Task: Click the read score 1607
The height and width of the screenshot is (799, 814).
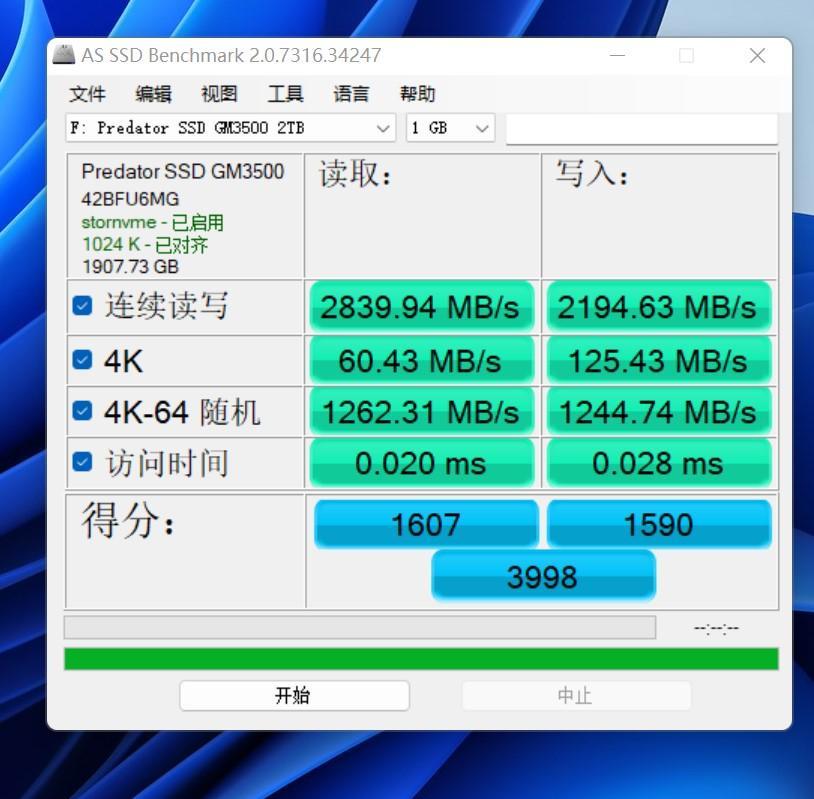Action: [426, 524]
